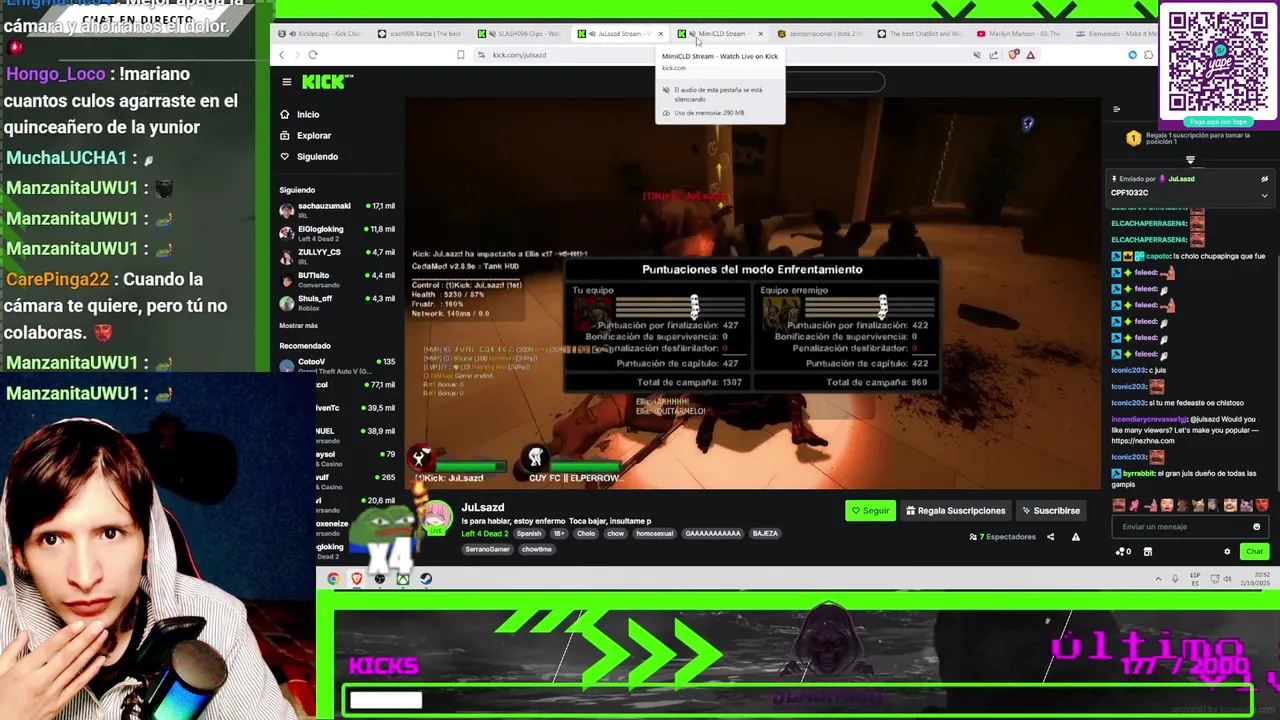Open emoji picker in chat input

[1257, 527]
